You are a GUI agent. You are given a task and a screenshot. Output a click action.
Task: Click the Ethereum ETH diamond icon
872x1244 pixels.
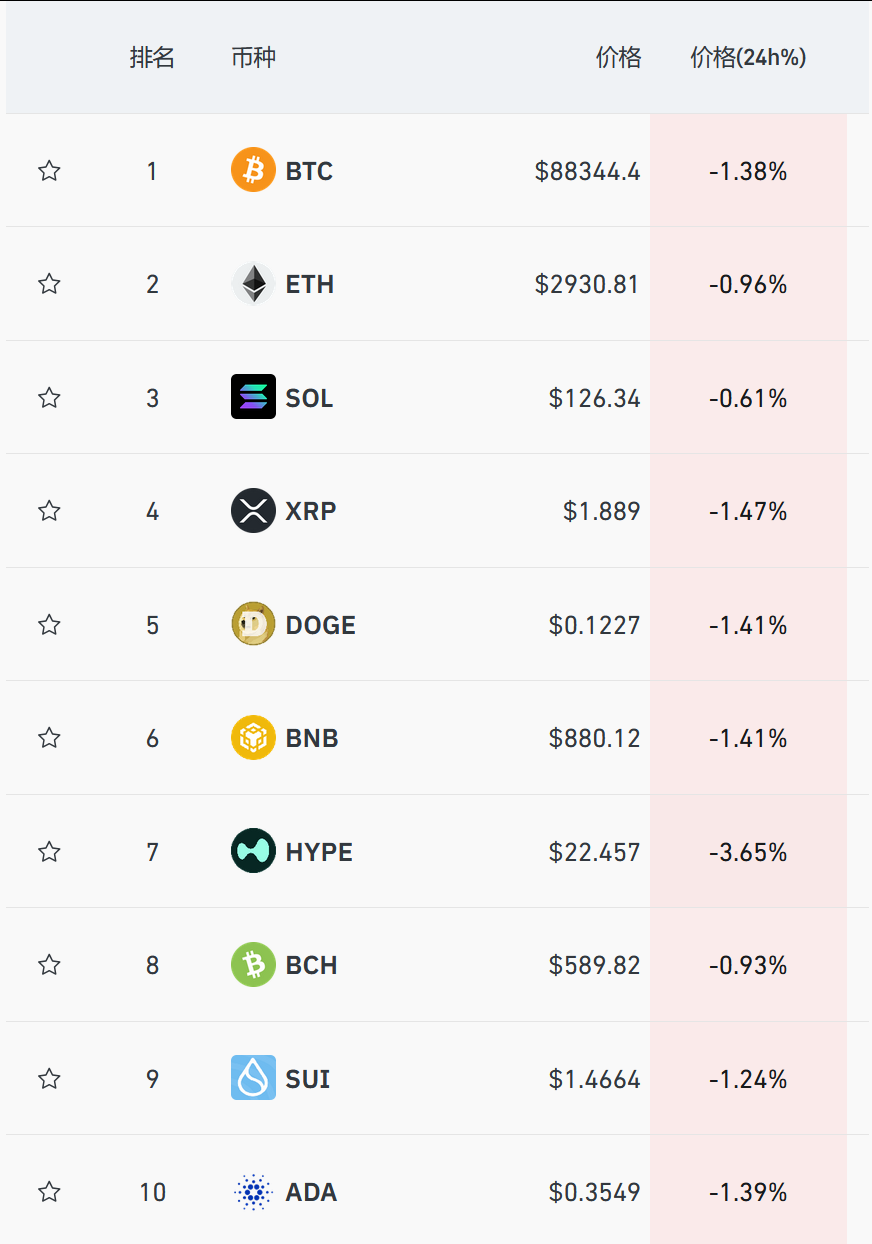(253, 284)
